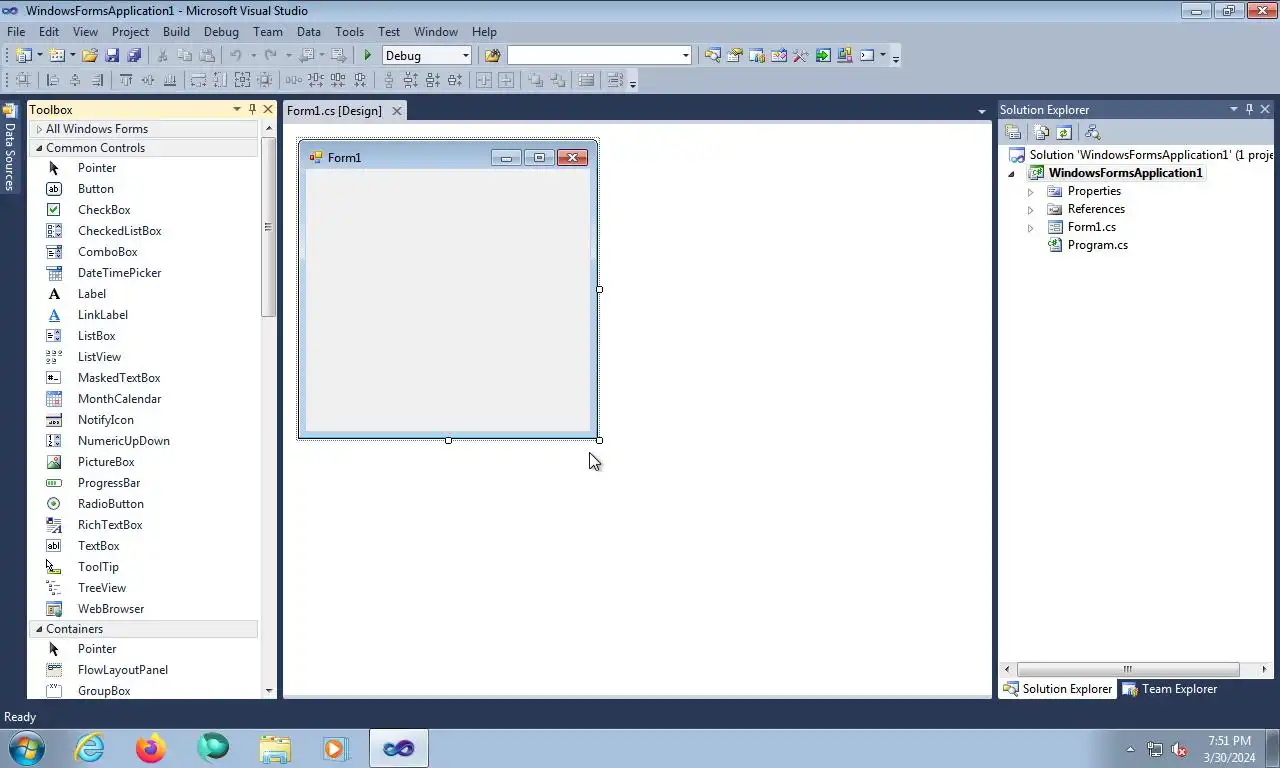
Task: Click the Toolbox vertical scrollbar thumb
Action: (268, 227)
